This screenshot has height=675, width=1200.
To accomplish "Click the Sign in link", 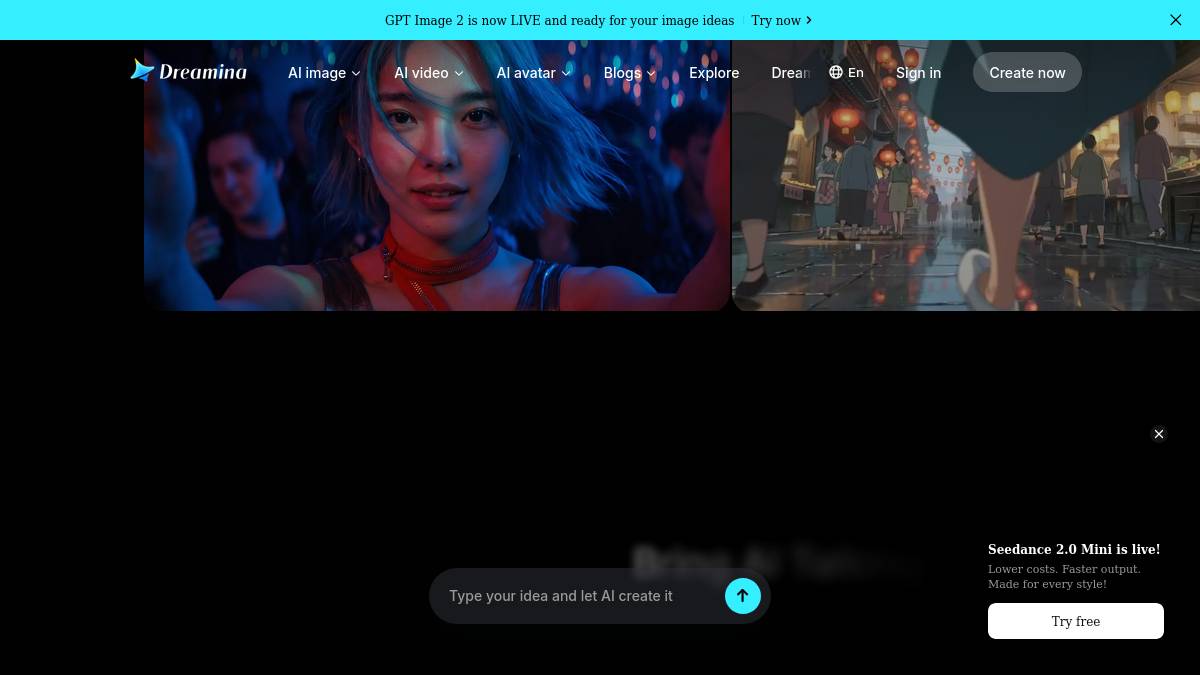I will [918, 73].
